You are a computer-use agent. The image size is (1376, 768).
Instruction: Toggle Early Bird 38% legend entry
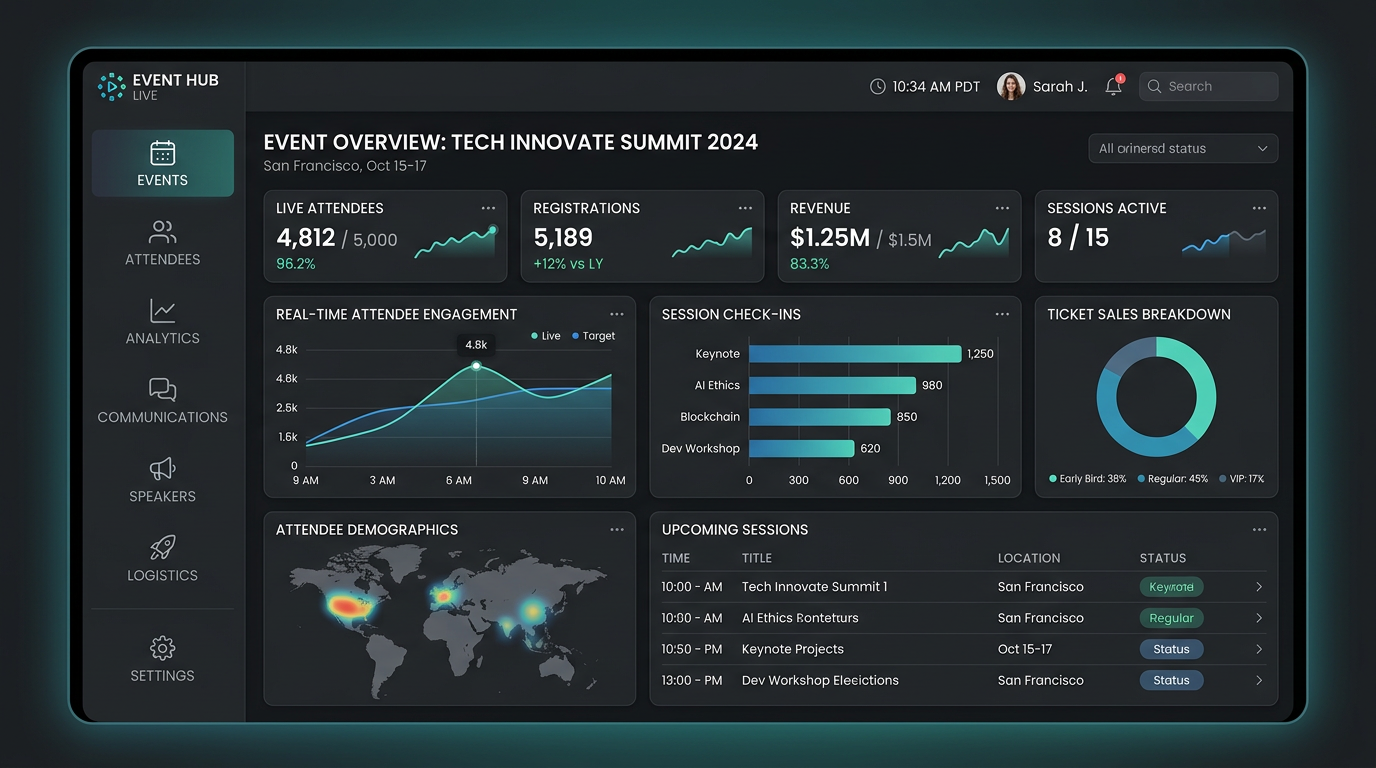click(1087, 479)
